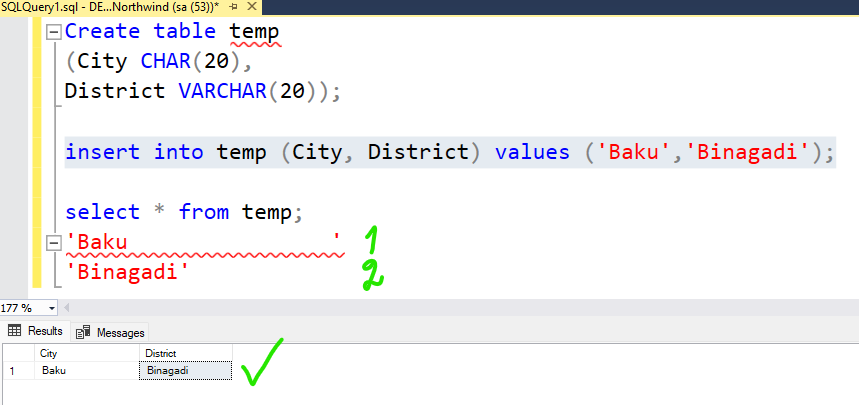Select the Baku cell in results
Screen dimensions: 859x405
[x=87, y=371]
